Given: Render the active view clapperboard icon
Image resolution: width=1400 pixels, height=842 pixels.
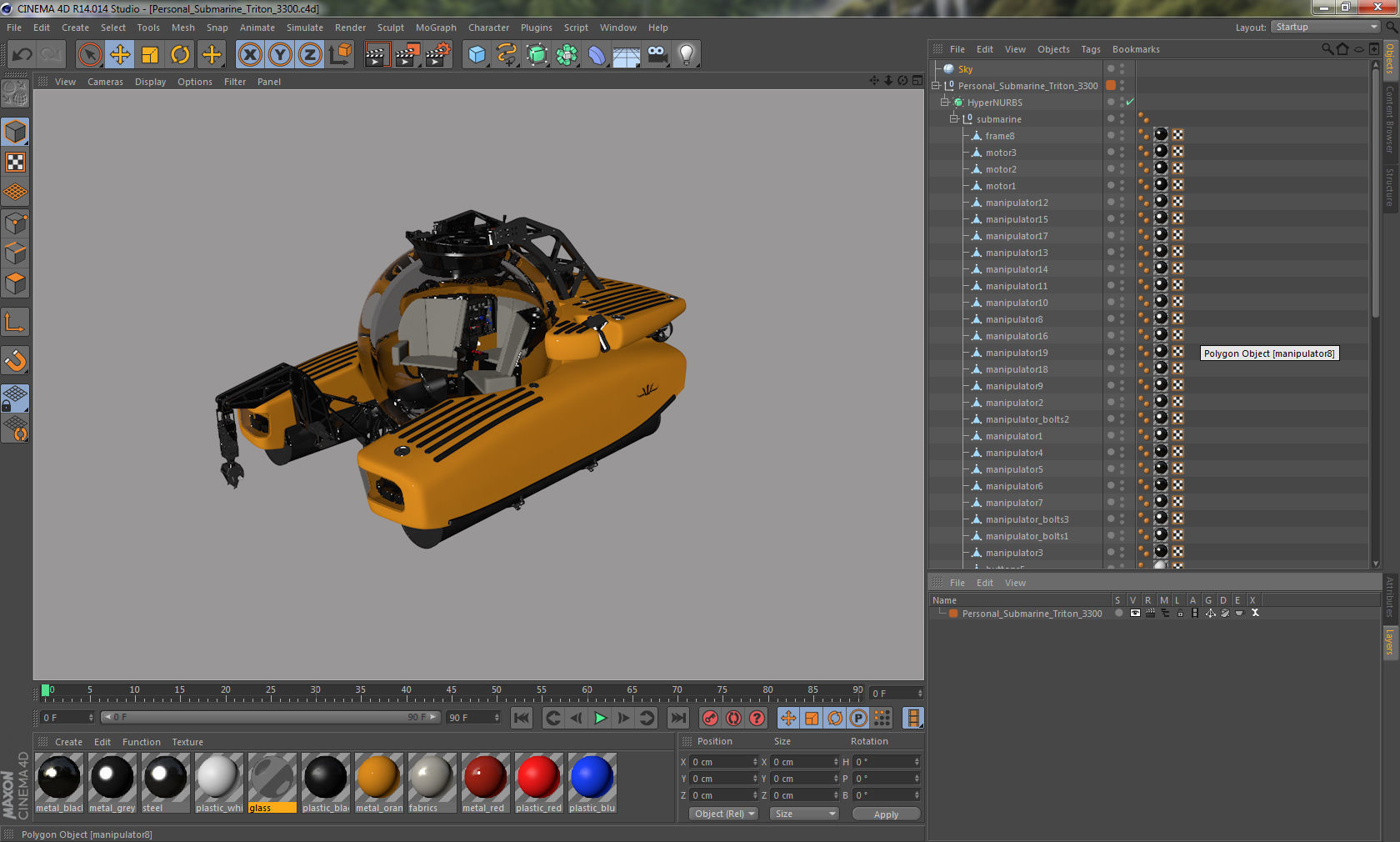Looking at the screenshot, I should [377, 55].
